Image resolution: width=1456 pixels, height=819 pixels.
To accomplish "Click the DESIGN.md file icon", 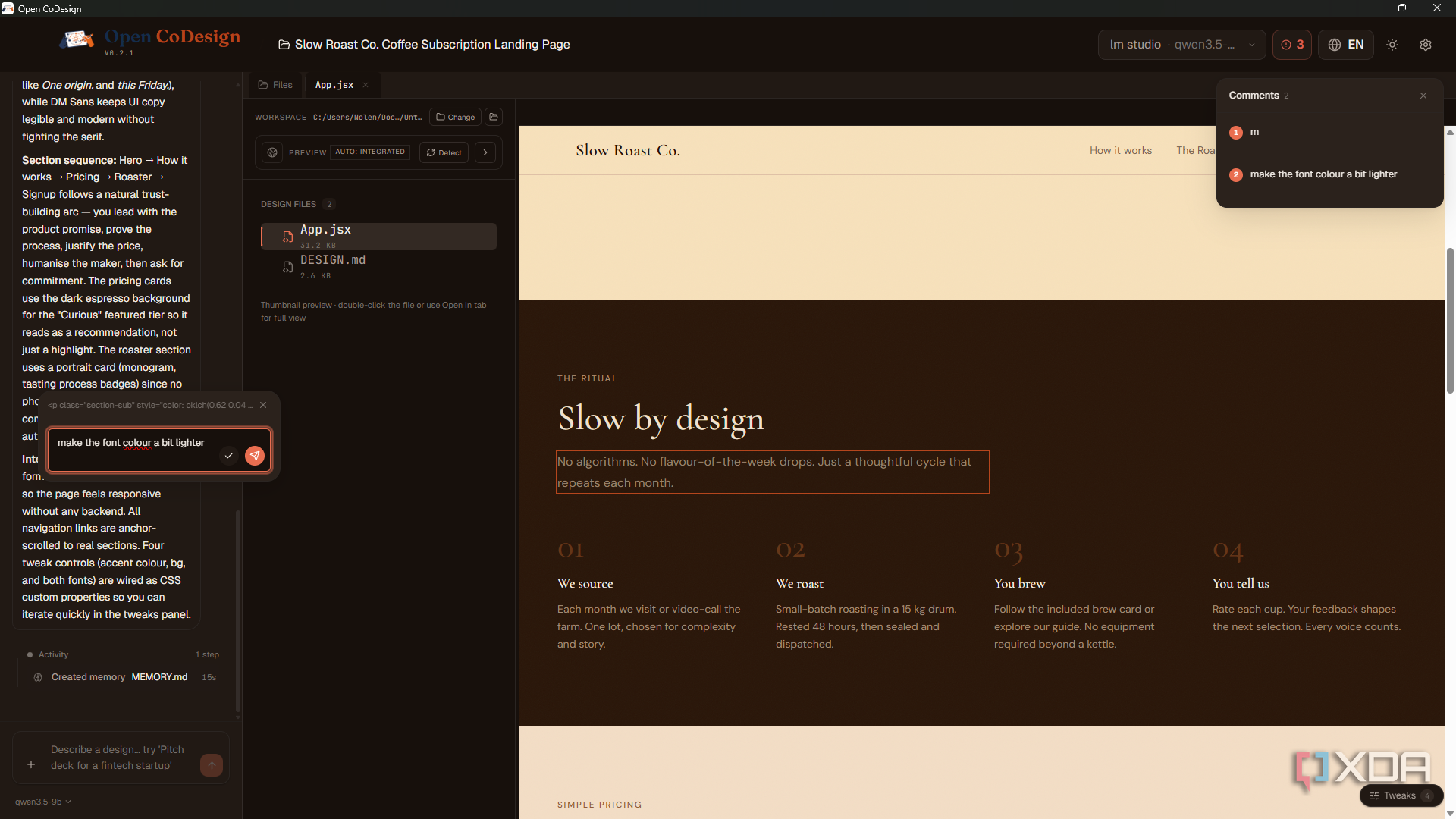I will tap(287, 267).
